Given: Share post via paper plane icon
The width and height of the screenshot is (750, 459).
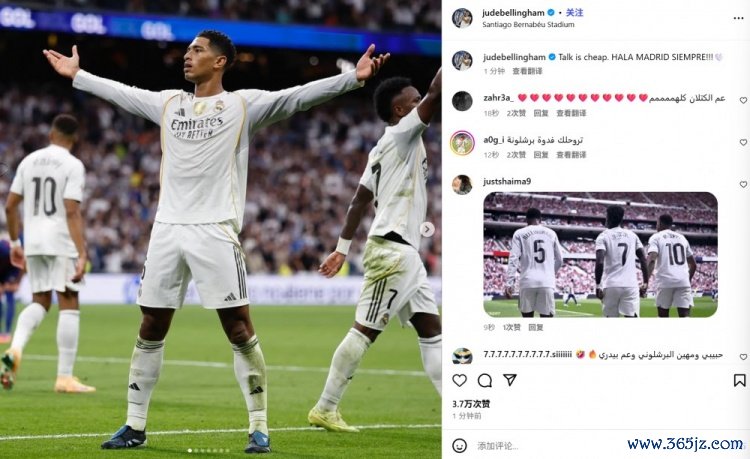Looking at the screenshot, I should [510, 380].
